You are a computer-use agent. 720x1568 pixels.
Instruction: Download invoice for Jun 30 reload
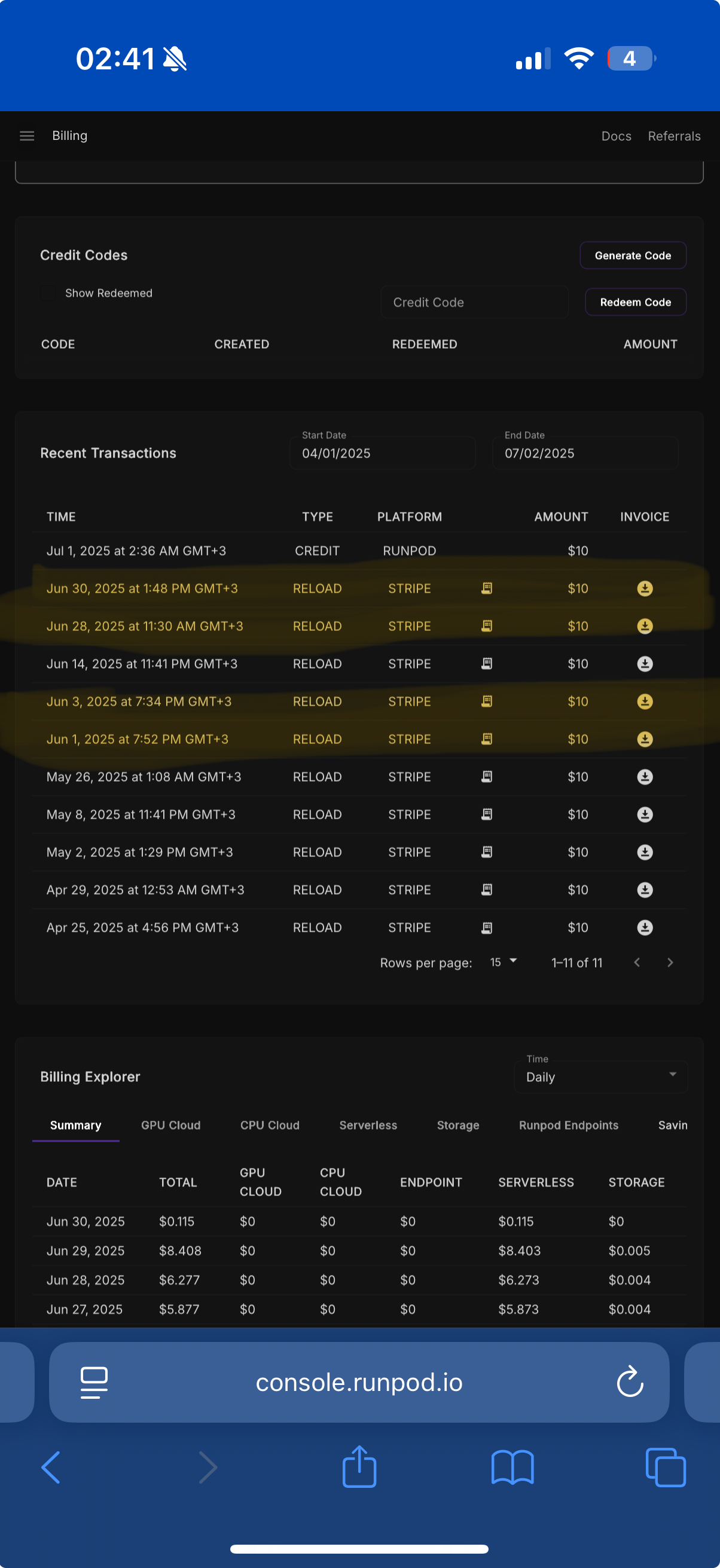coord(645,588)
